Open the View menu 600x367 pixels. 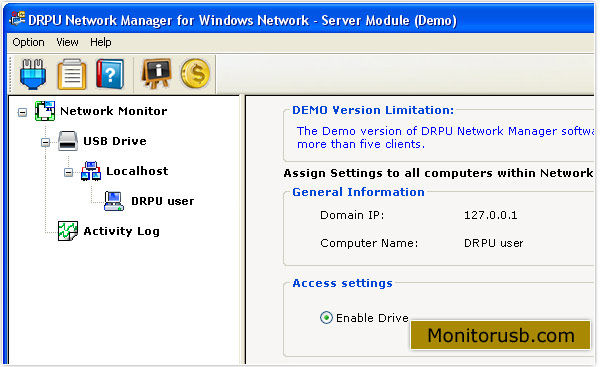tap(67, 42)
